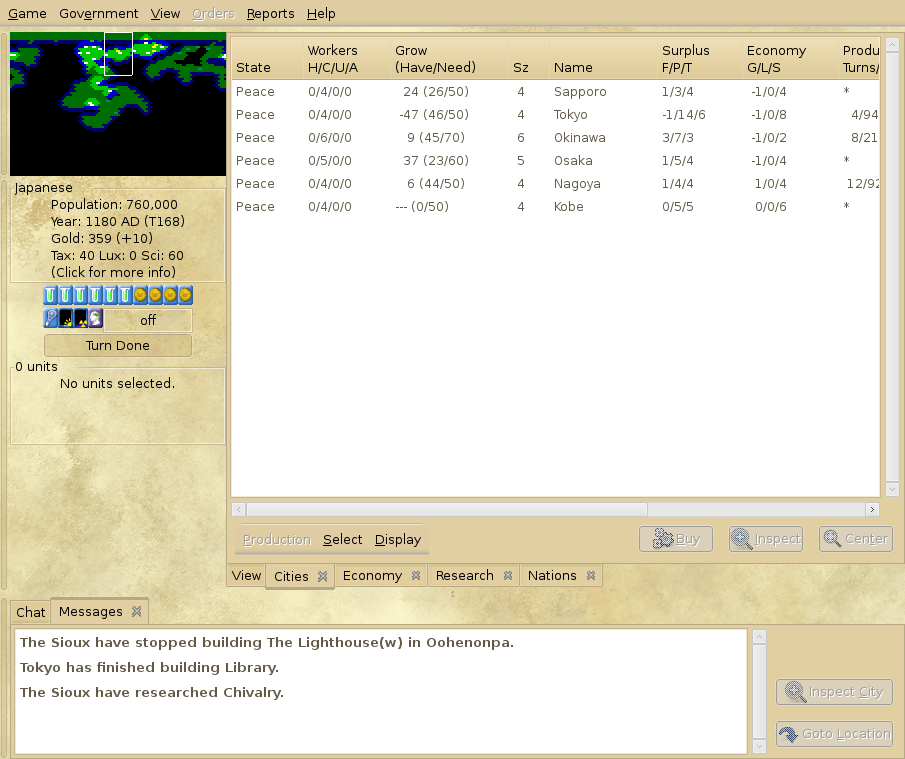
Task: Sort cities by Surplus F/P/T column
Action: pos(700,59)
